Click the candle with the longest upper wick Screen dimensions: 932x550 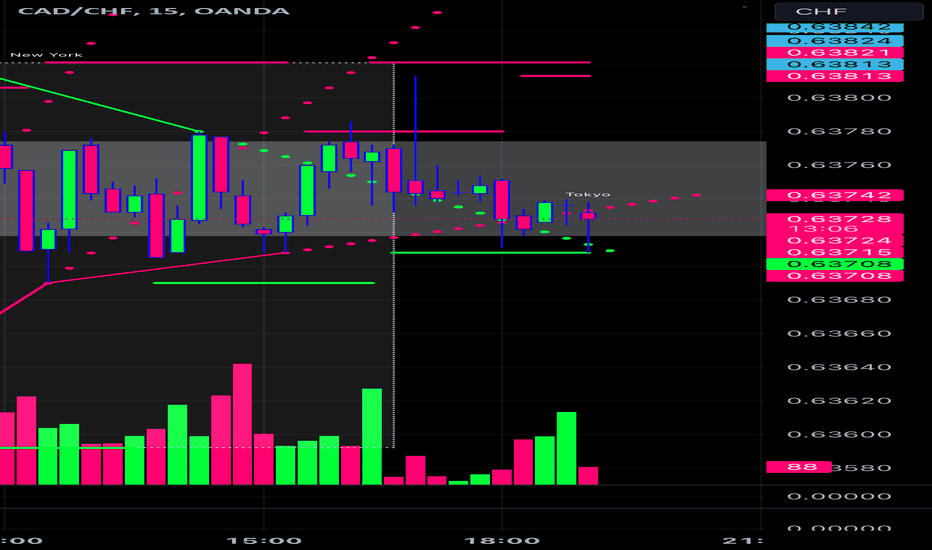[x=415, y=140]
